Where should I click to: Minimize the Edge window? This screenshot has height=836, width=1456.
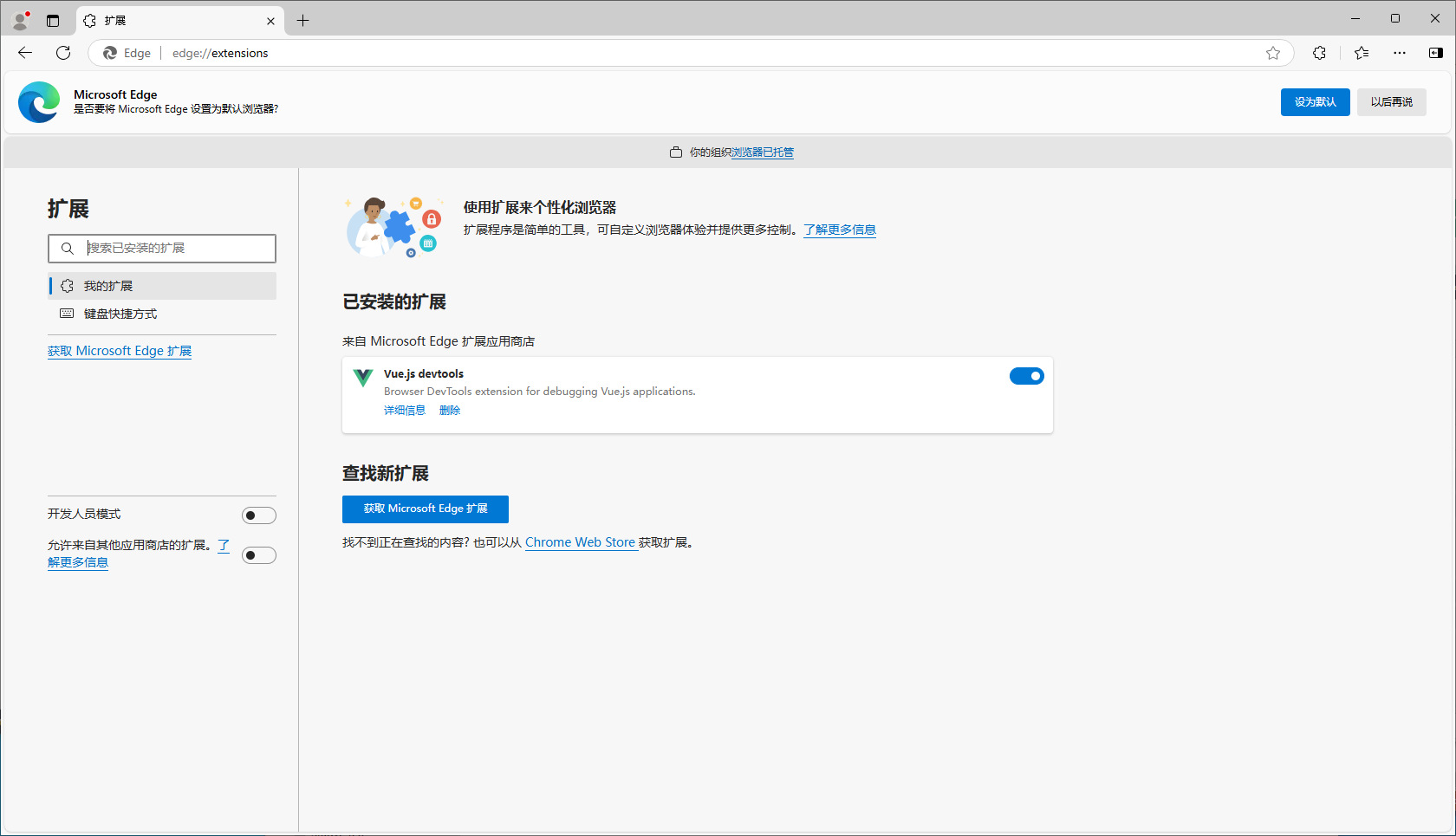point(1355,18)
